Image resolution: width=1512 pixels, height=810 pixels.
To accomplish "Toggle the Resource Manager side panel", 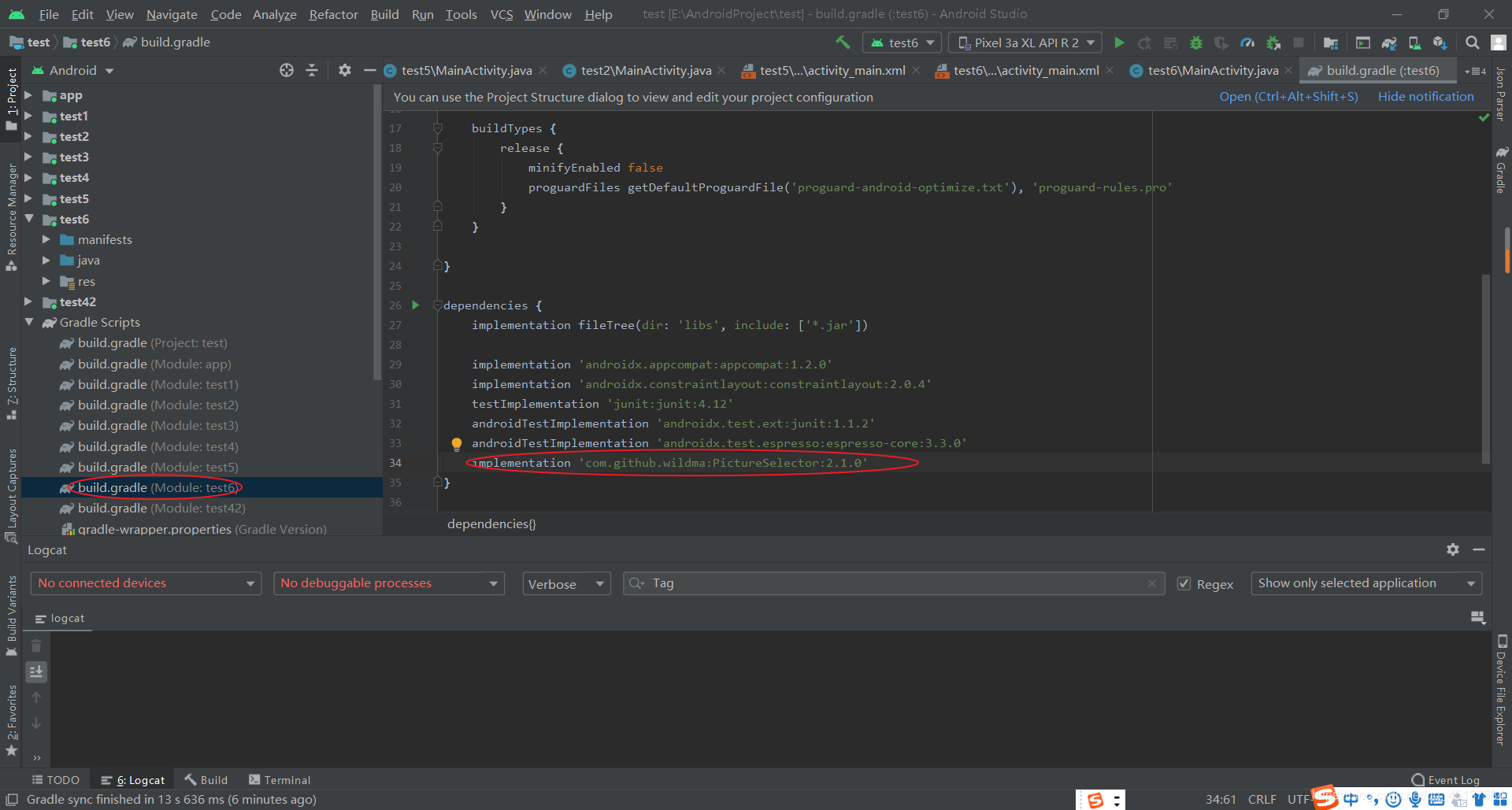I will [x=12, y=216].
